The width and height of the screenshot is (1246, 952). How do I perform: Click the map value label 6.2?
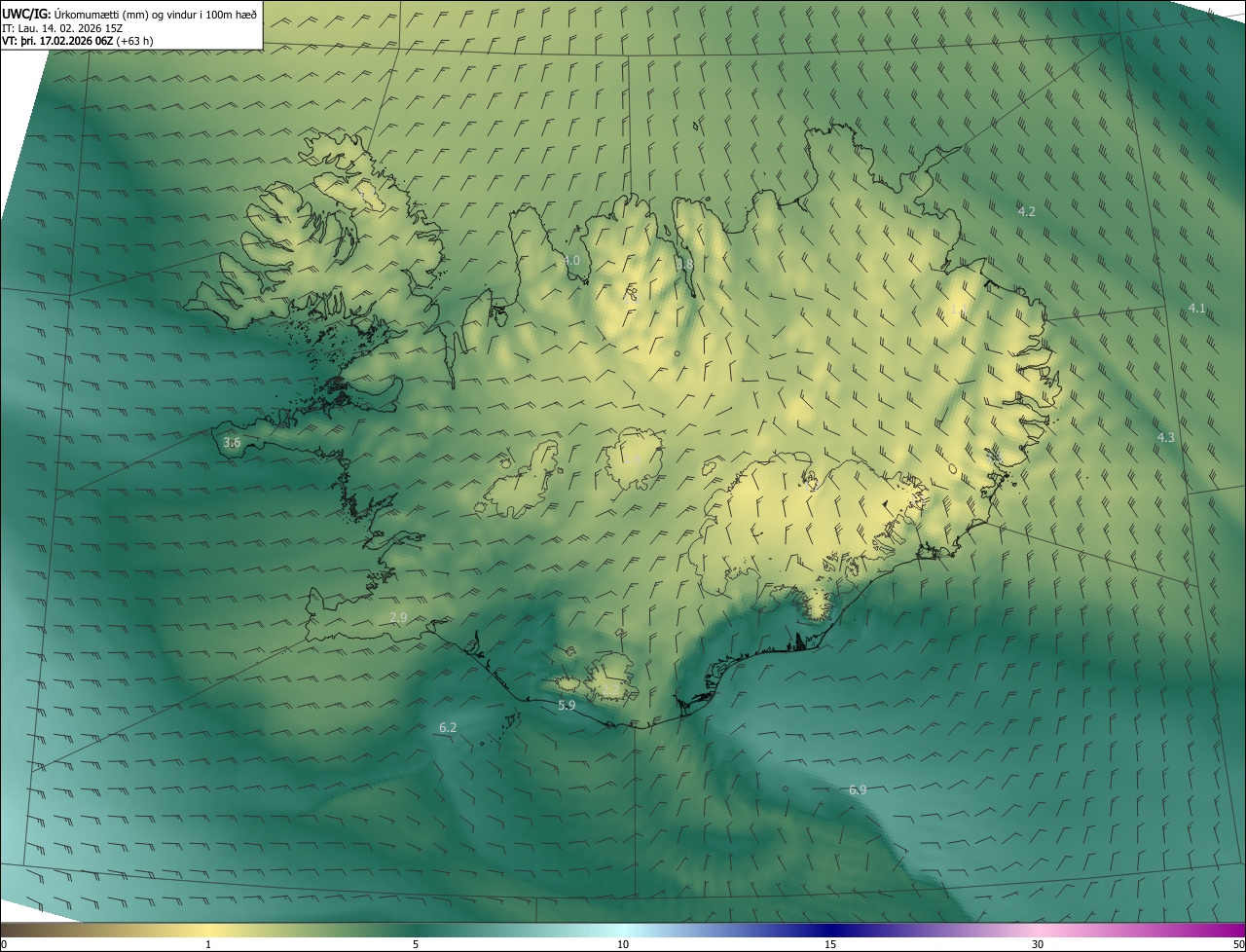tap(448, 726)
